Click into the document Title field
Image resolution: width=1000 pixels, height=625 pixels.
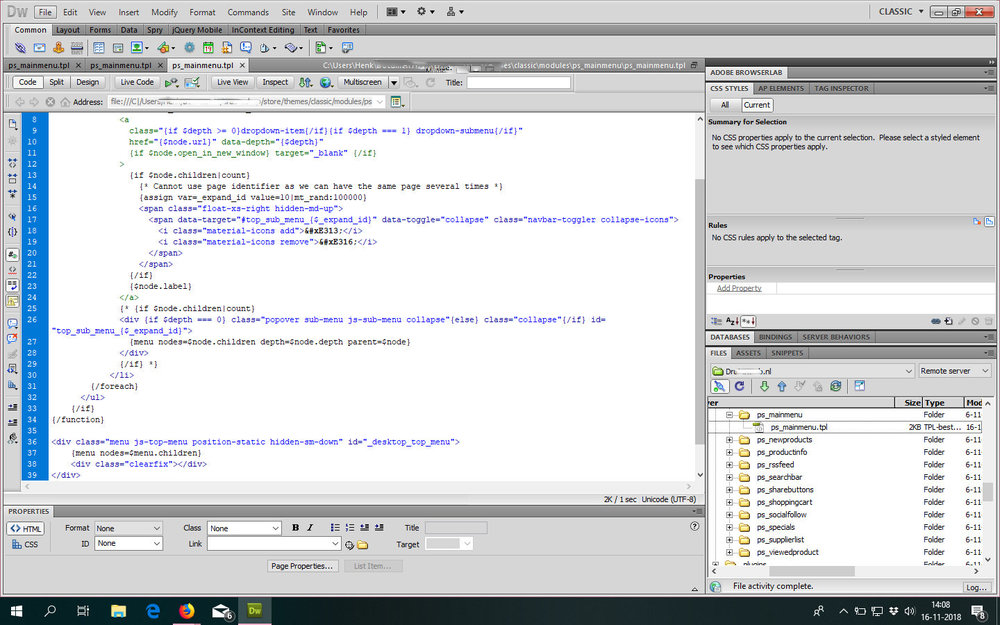pyautogui.click(x=518, y=82)
